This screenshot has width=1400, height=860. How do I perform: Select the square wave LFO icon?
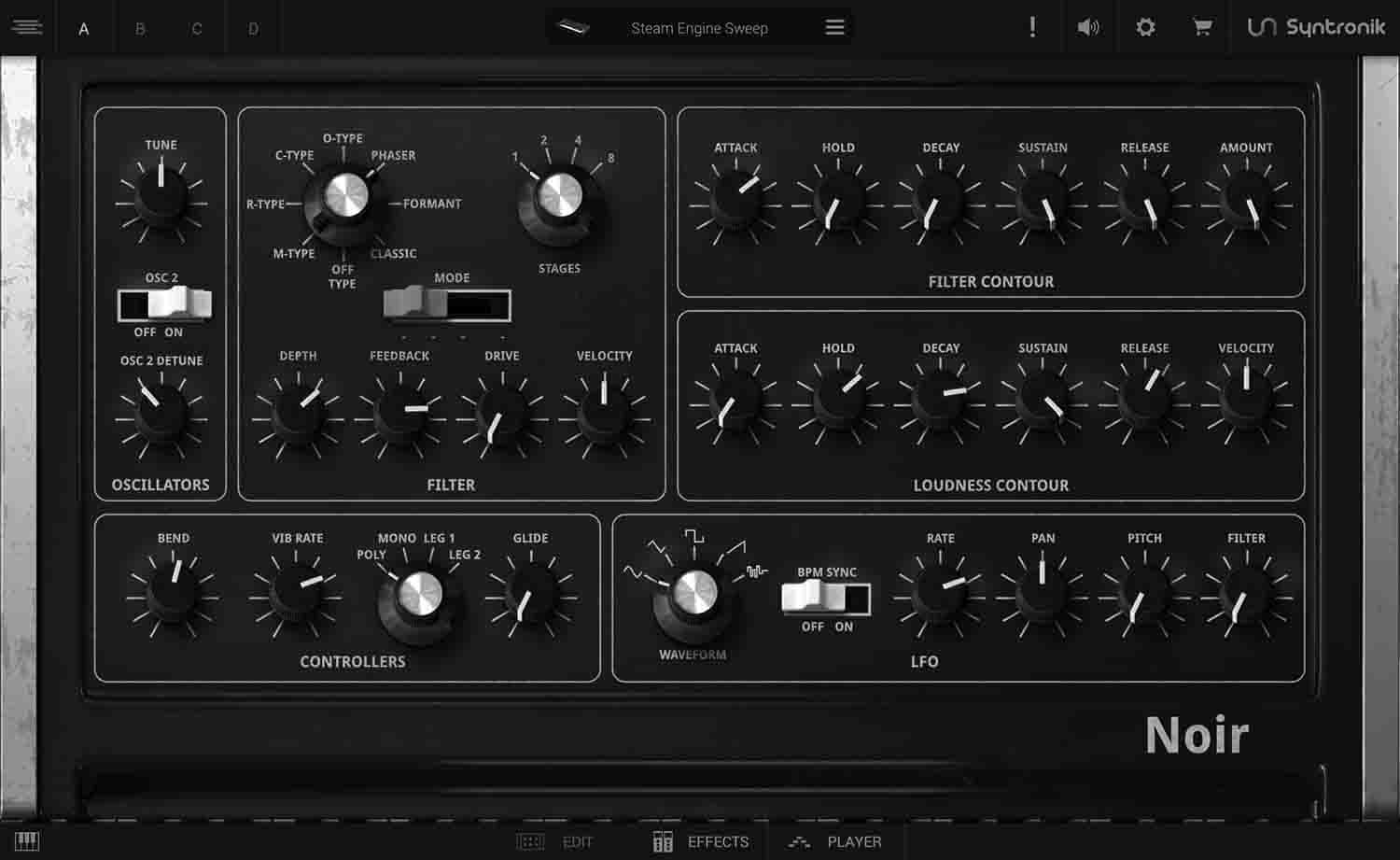pos(693,536)
